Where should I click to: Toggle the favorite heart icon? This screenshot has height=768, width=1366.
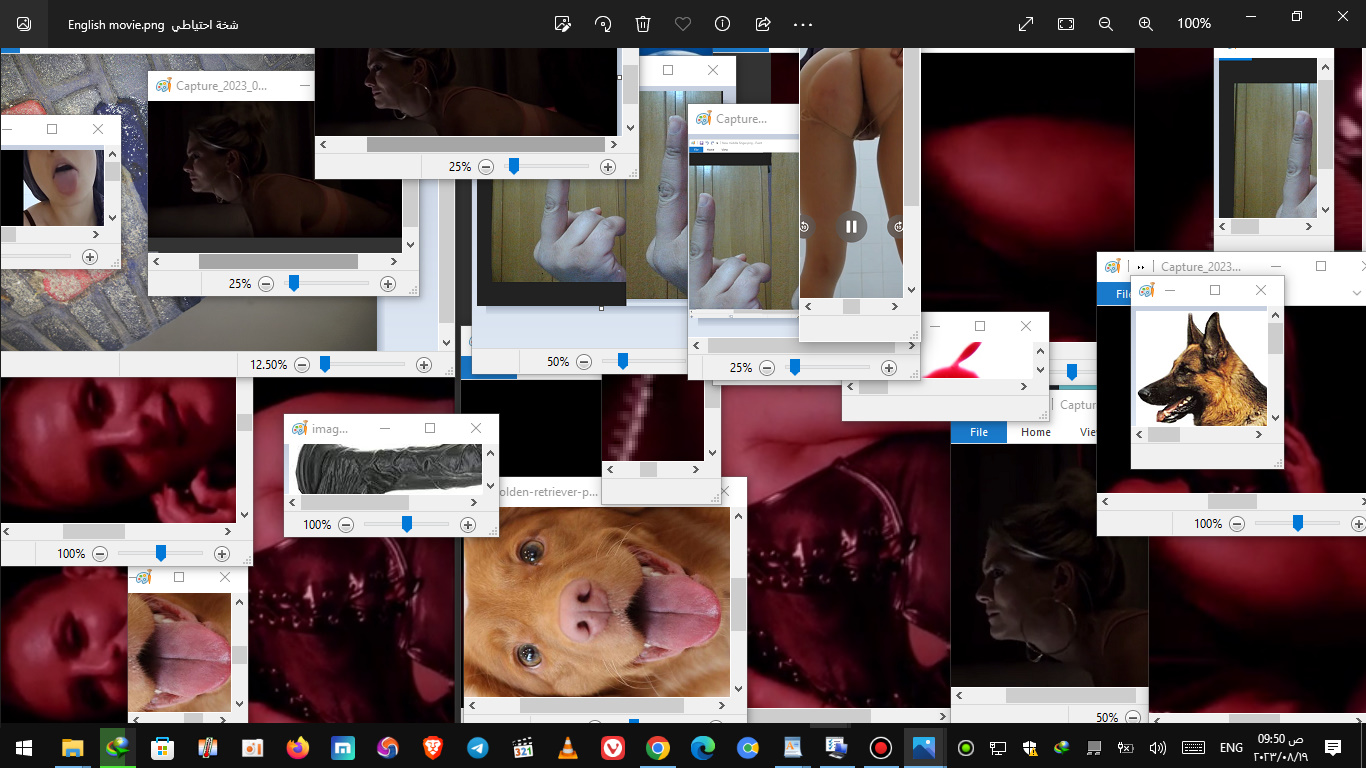[x=683, y=24]
